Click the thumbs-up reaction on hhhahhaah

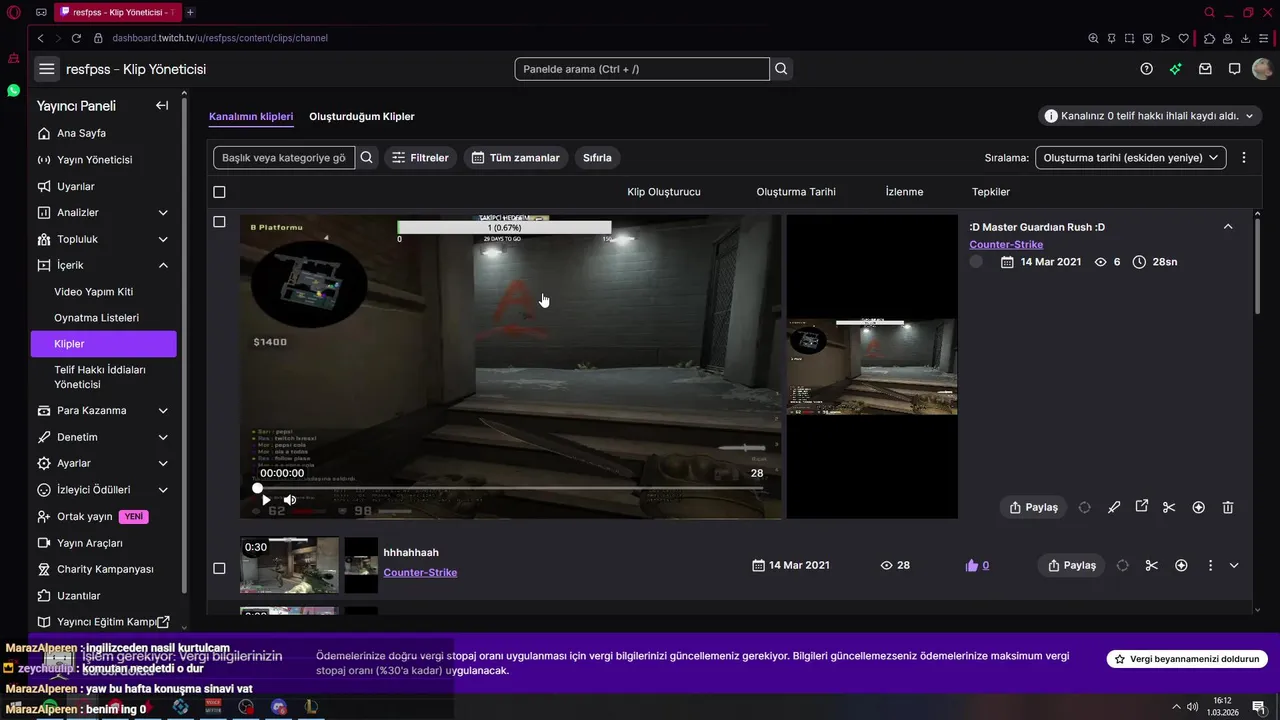(x=971, y=565)
